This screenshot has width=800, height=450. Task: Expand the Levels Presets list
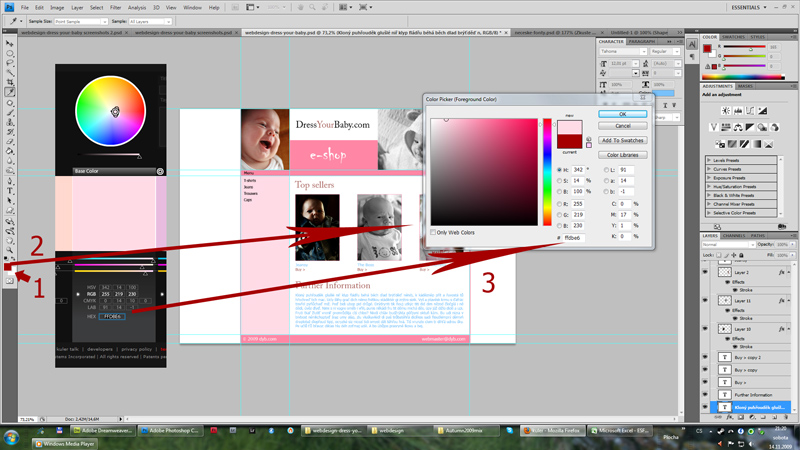(x=711, y=160)
